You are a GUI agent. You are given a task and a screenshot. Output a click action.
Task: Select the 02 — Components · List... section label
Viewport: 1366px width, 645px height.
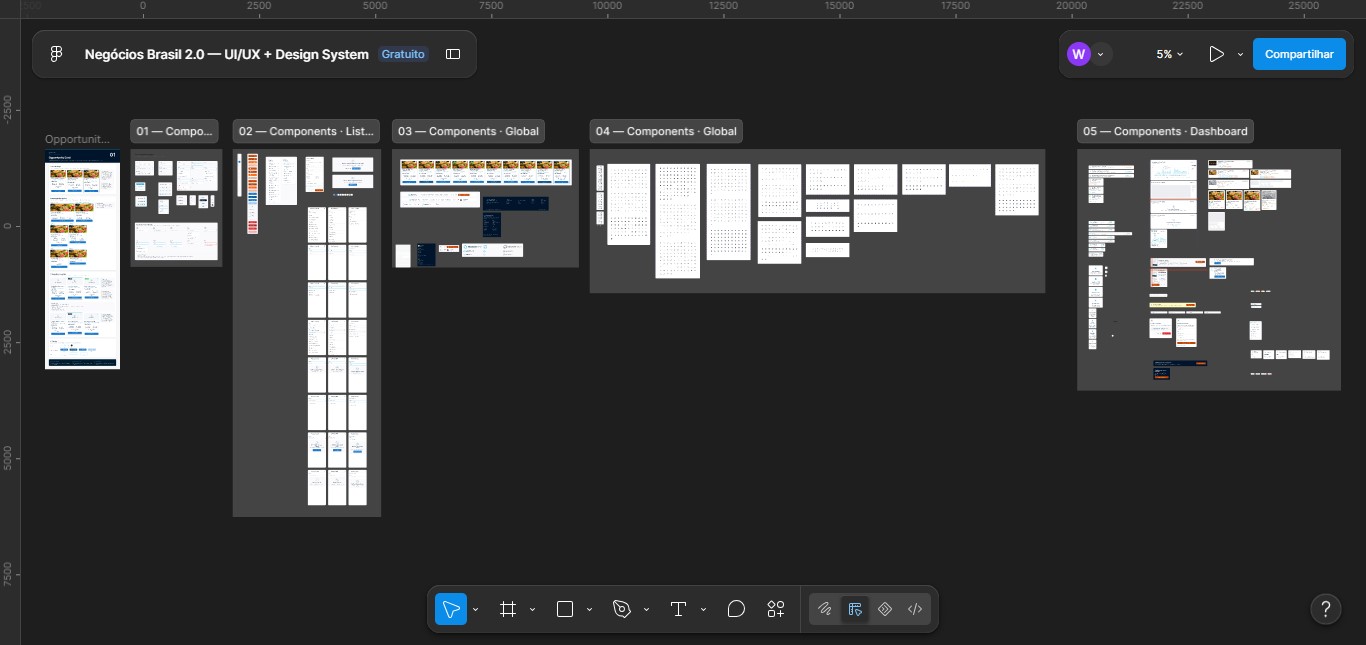(307, 131)
